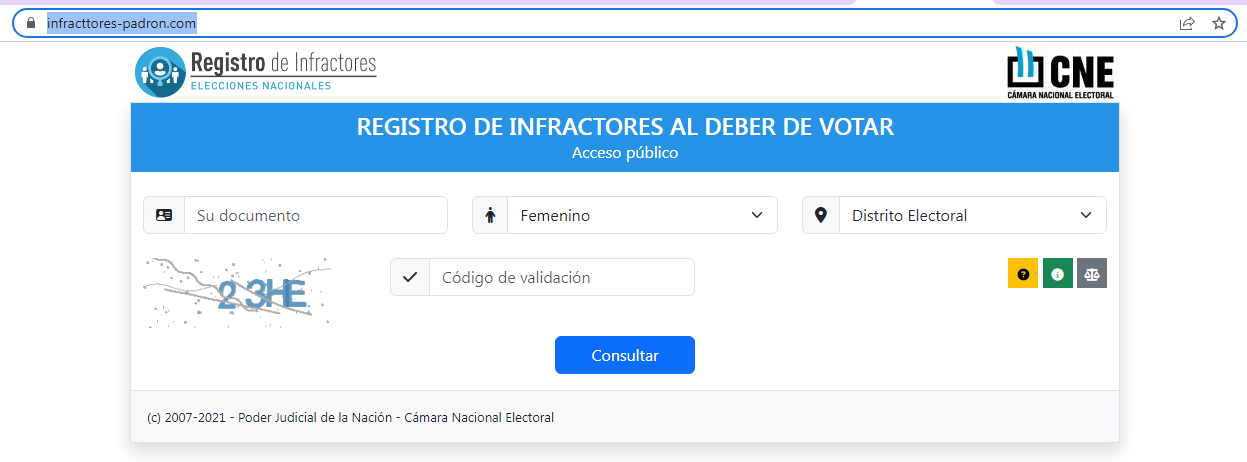Click the checkmark icon beside validation code
The height and width of the screenshot is (462, 1247).
(x=410, y=277)
